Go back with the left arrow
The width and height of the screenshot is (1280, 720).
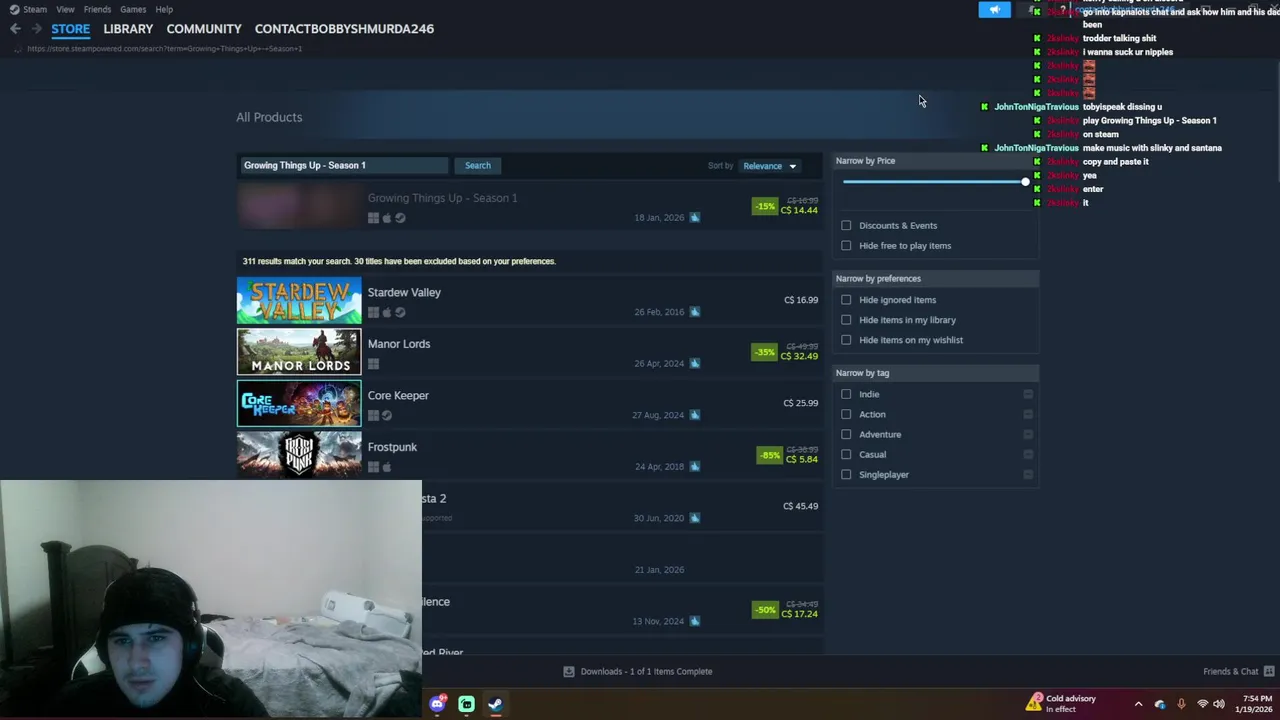pos(15,29)
